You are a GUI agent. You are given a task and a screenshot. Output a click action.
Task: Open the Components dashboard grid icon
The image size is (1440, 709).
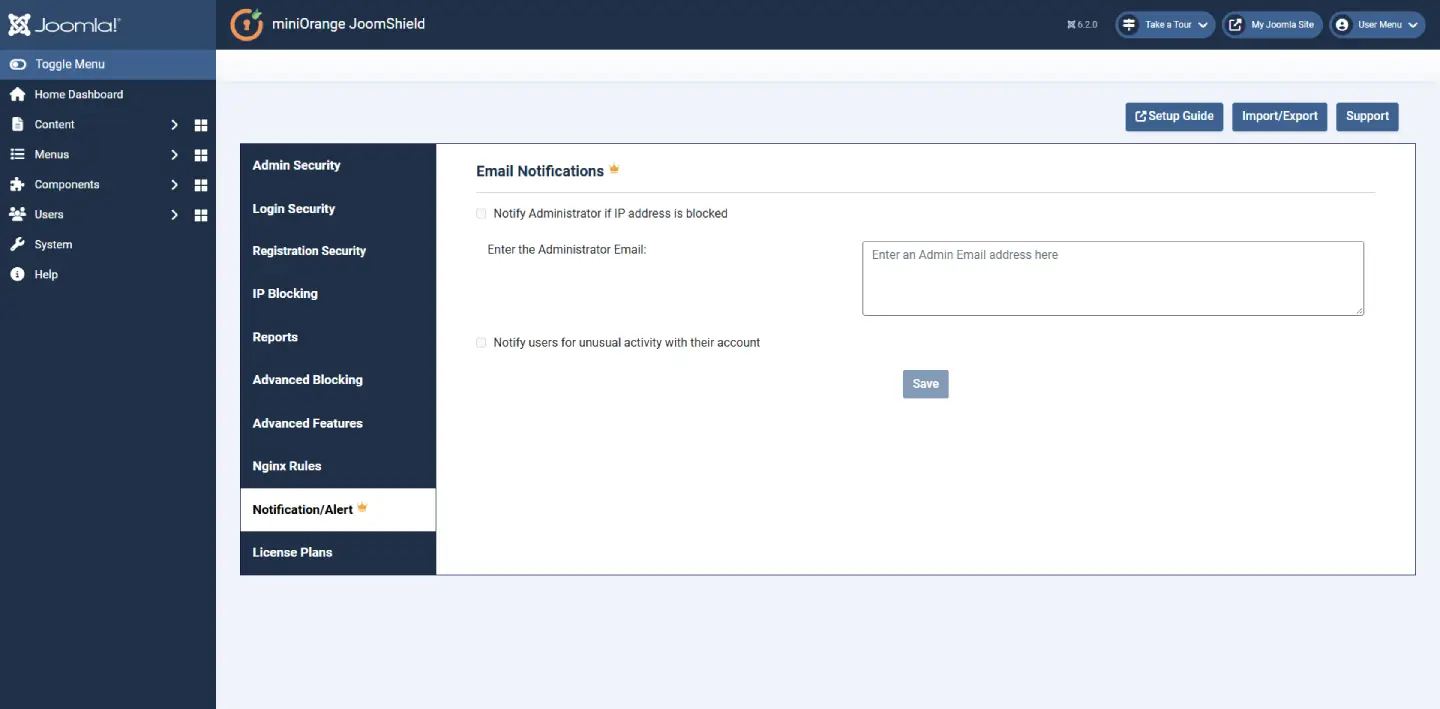coord(201,185)
